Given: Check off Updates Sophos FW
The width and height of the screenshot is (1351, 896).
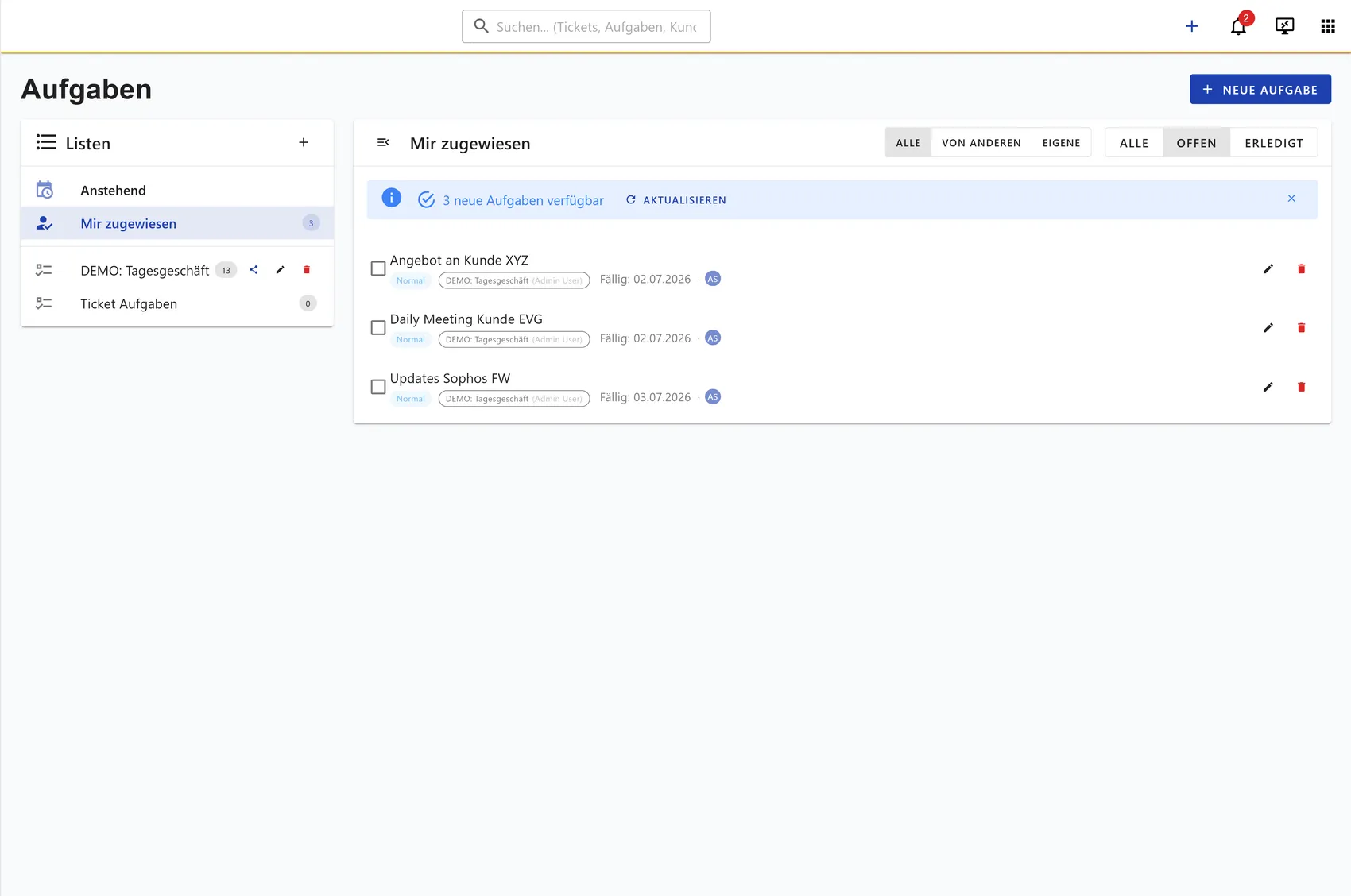Looking at the screenshot, I should pos(378,387).
